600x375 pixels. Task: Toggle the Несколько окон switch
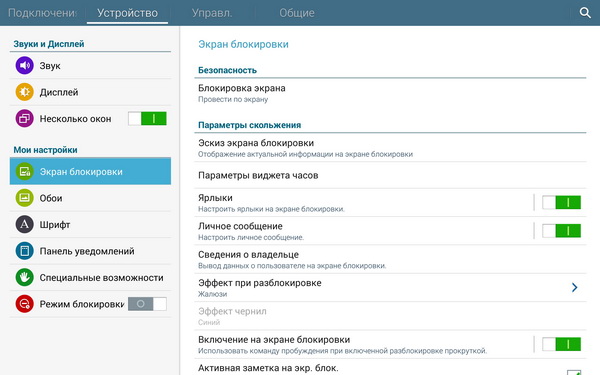(147, 119)
